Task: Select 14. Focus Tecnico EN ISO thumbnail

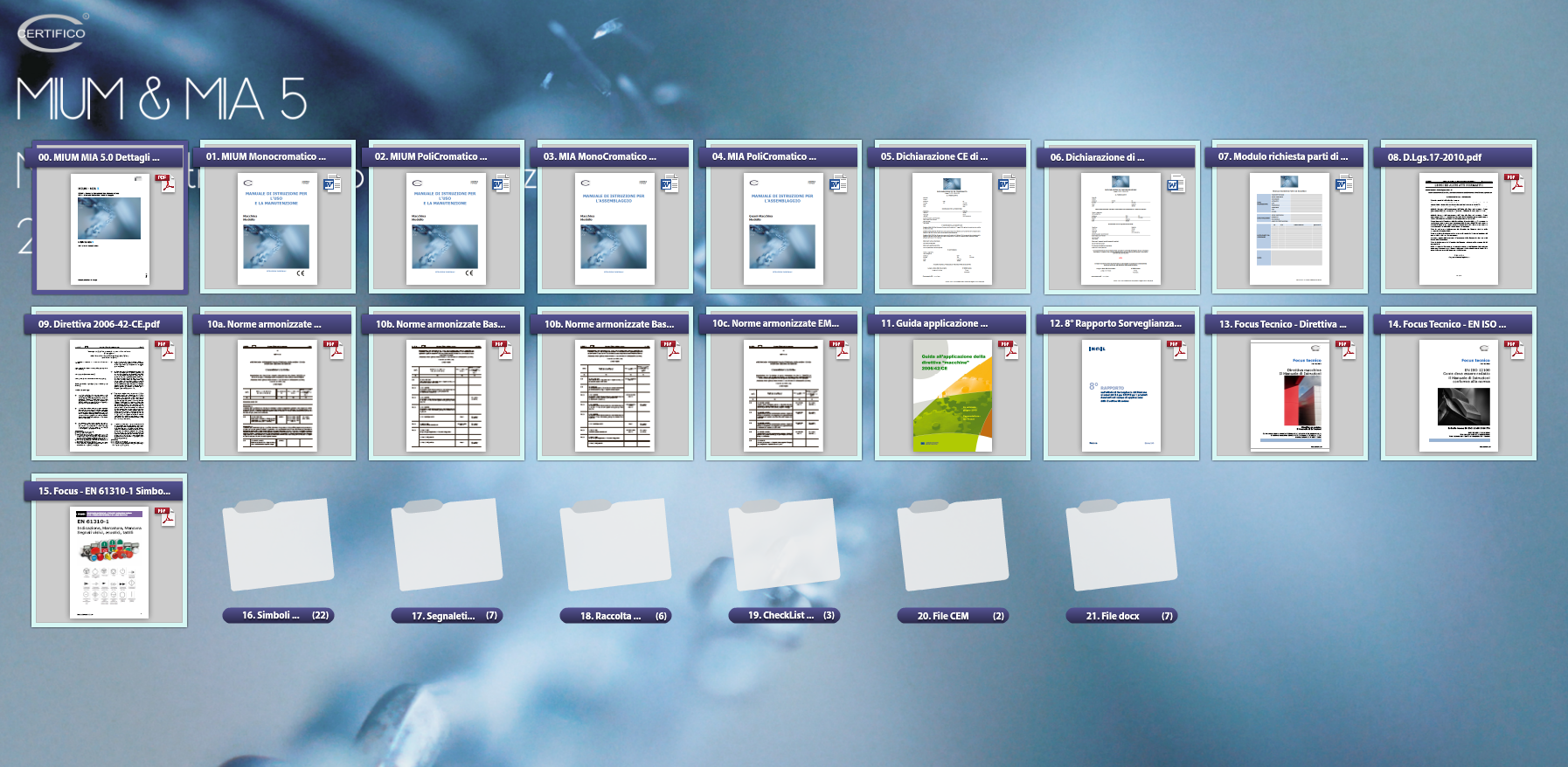Action: 1458,396
